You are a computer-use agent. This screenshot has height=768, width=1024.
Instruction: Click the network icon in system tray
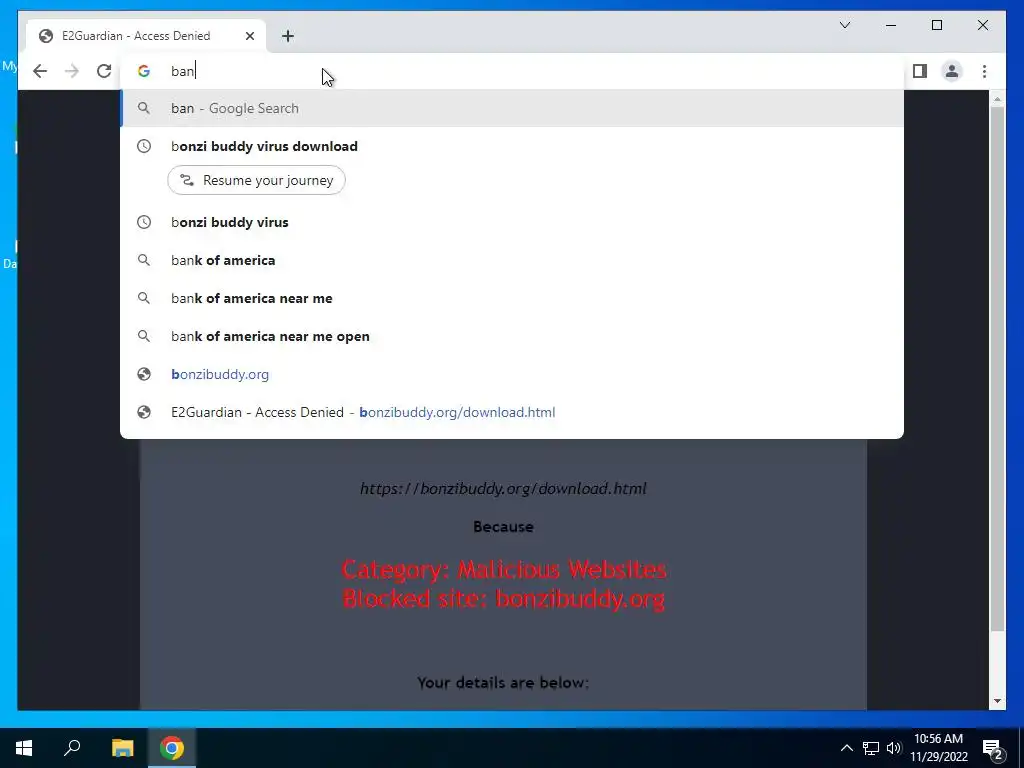point(871,748)
